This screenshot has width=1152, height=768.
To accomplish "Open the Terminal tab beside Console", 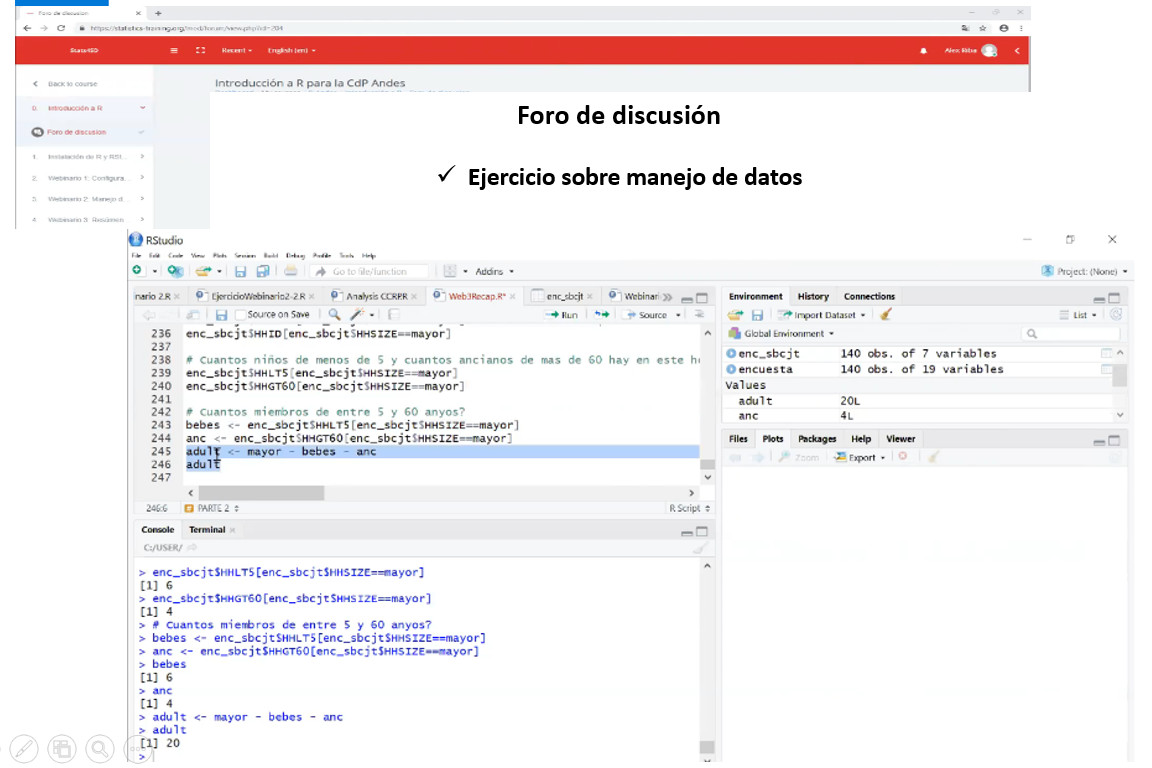I will click(207, 529).
